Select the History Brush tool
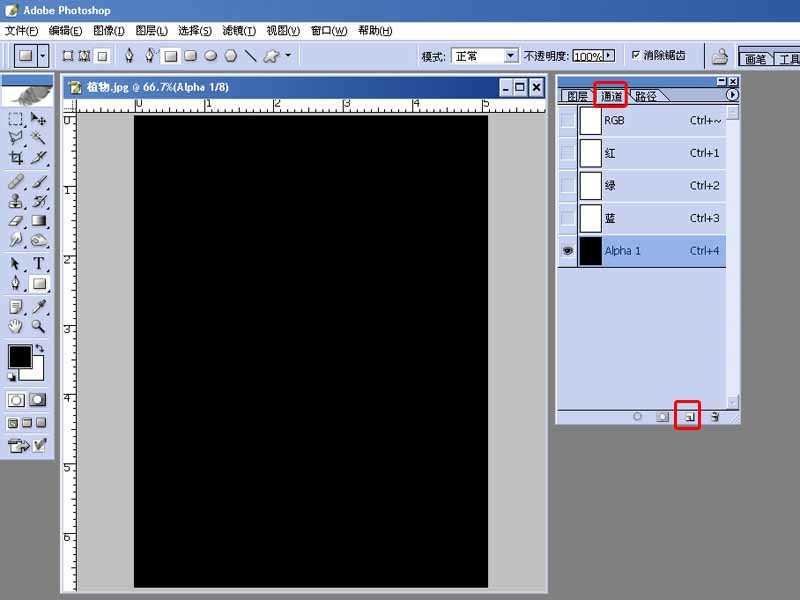800x600 pixels. point(38,201)
